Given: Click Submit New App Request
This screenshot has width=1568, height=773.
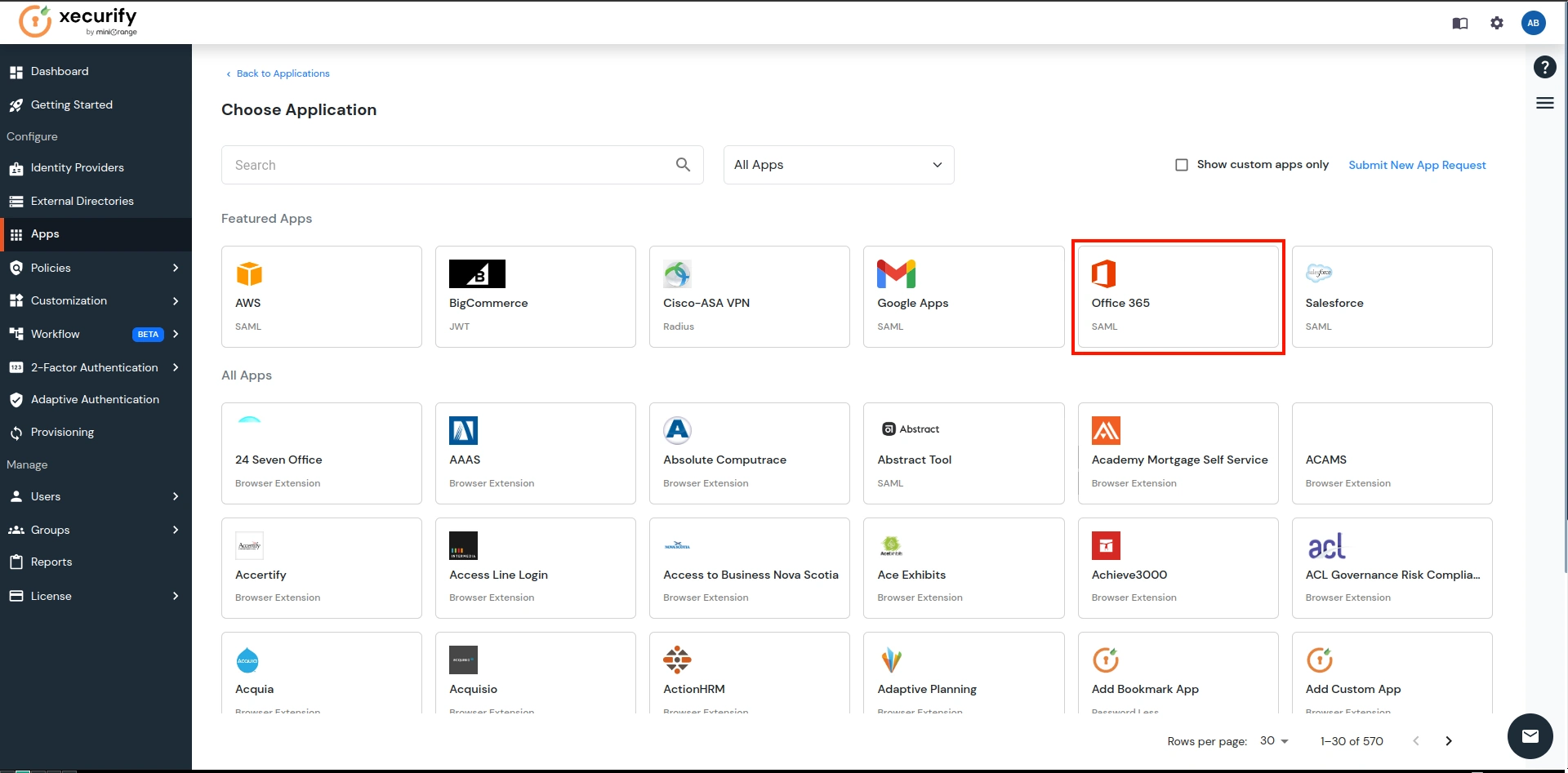Looking at the screenshot, I should point(1417,165).
